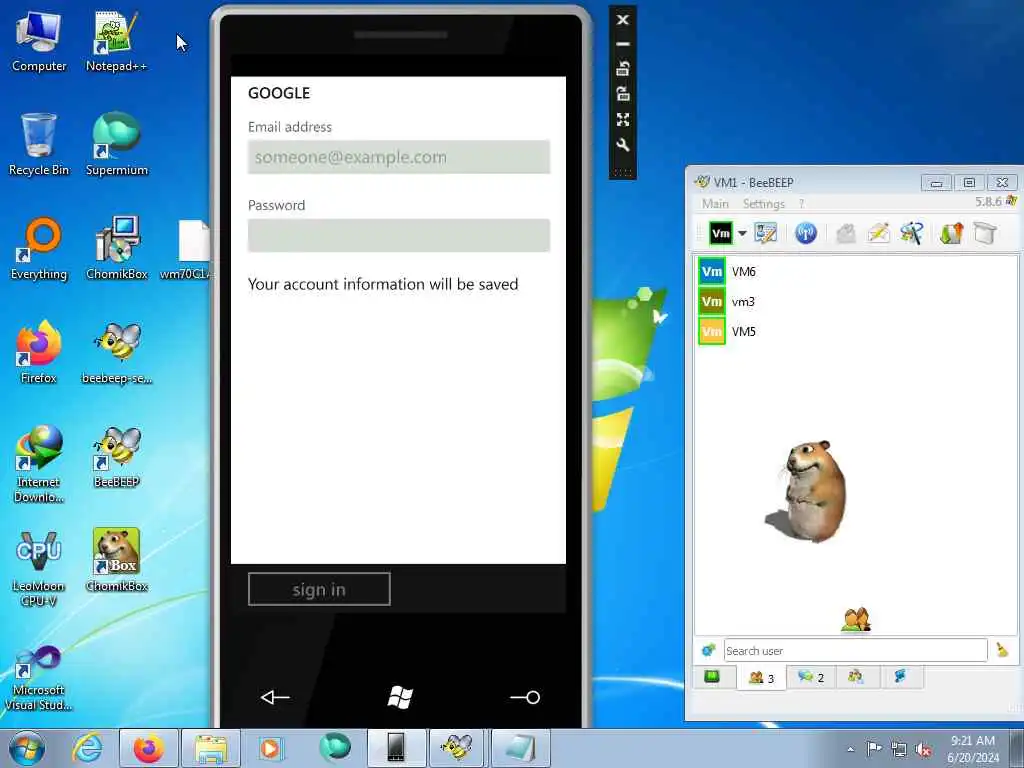1024x768 pixels.
Task: Tap the phone Search key button
Action: coord(525,697)
